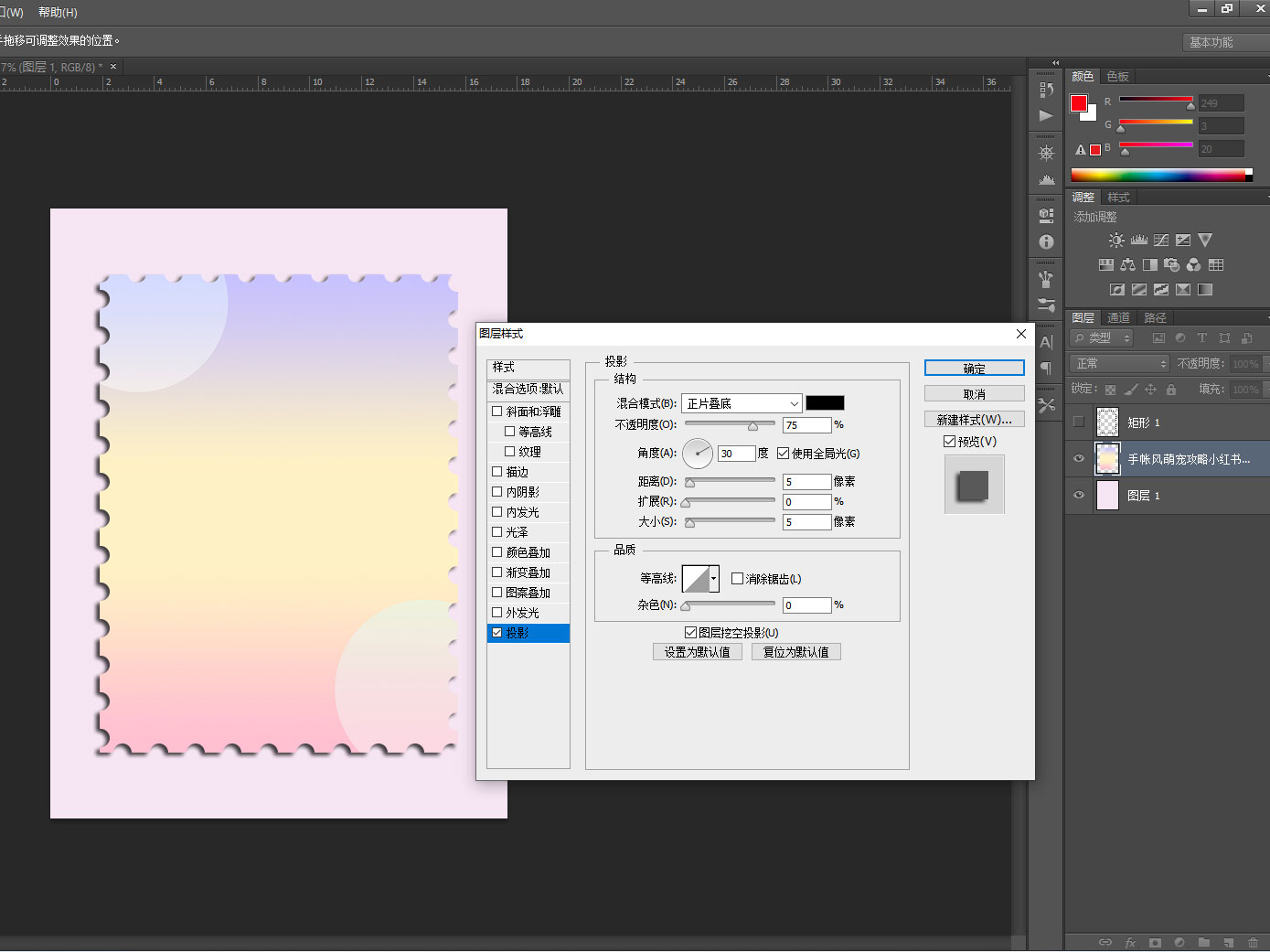Viewport: 1270px width, 952px height.
Task: Click the black shadow color swatch
Action: 825,403
